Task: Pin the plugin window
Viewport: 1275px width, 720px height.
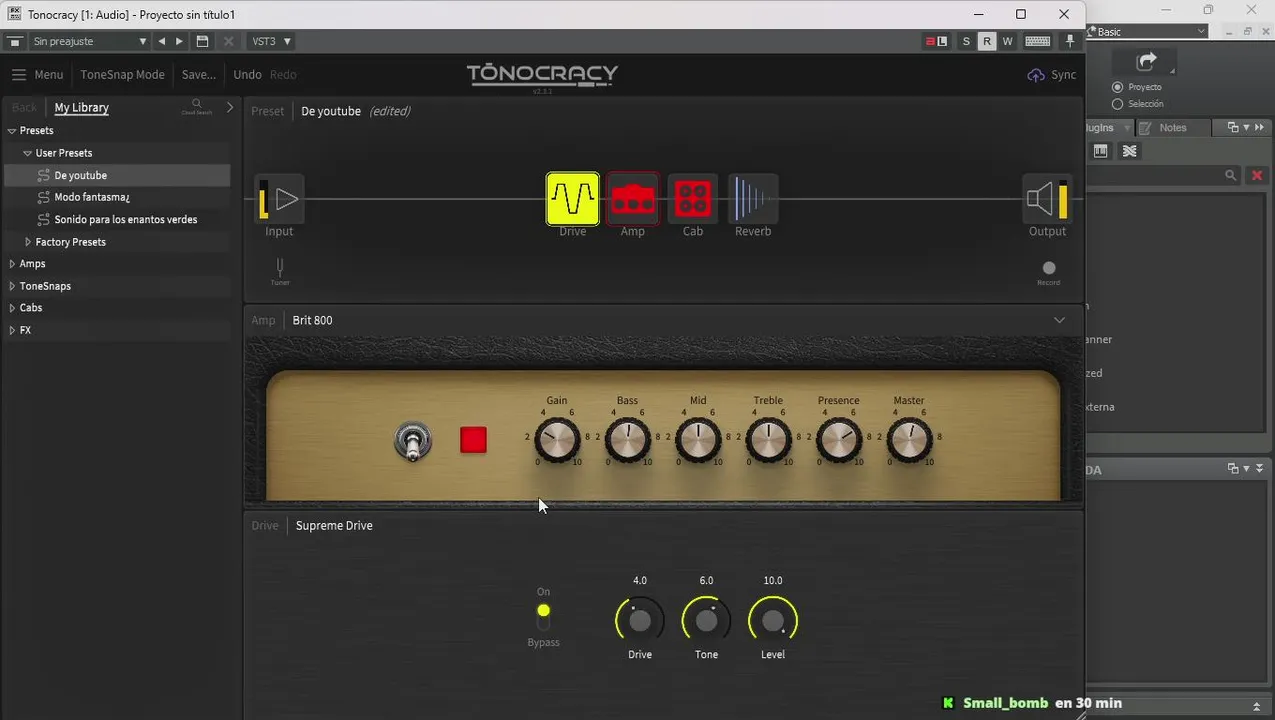Action: click(x=1070, y=41)
